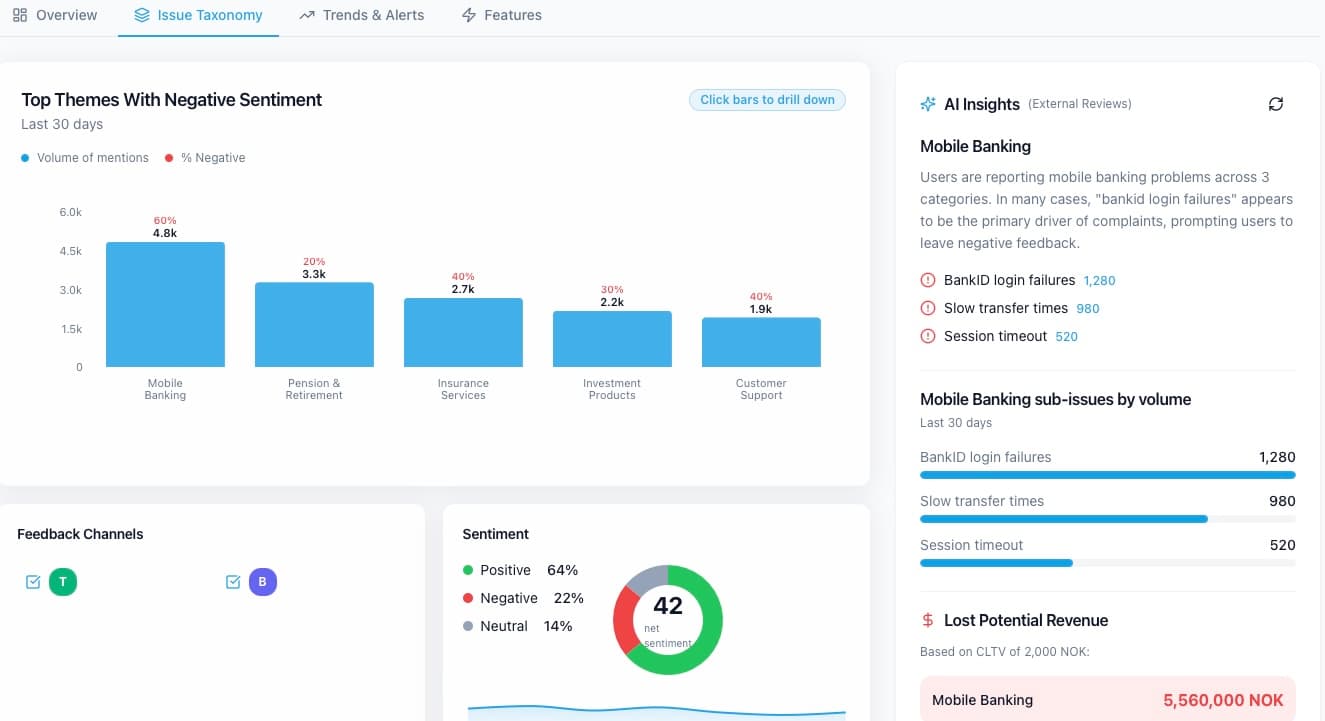The image size is (1325, 721).
Task: Click the AI Insights sparkle icon
Action: click(927, 103)
